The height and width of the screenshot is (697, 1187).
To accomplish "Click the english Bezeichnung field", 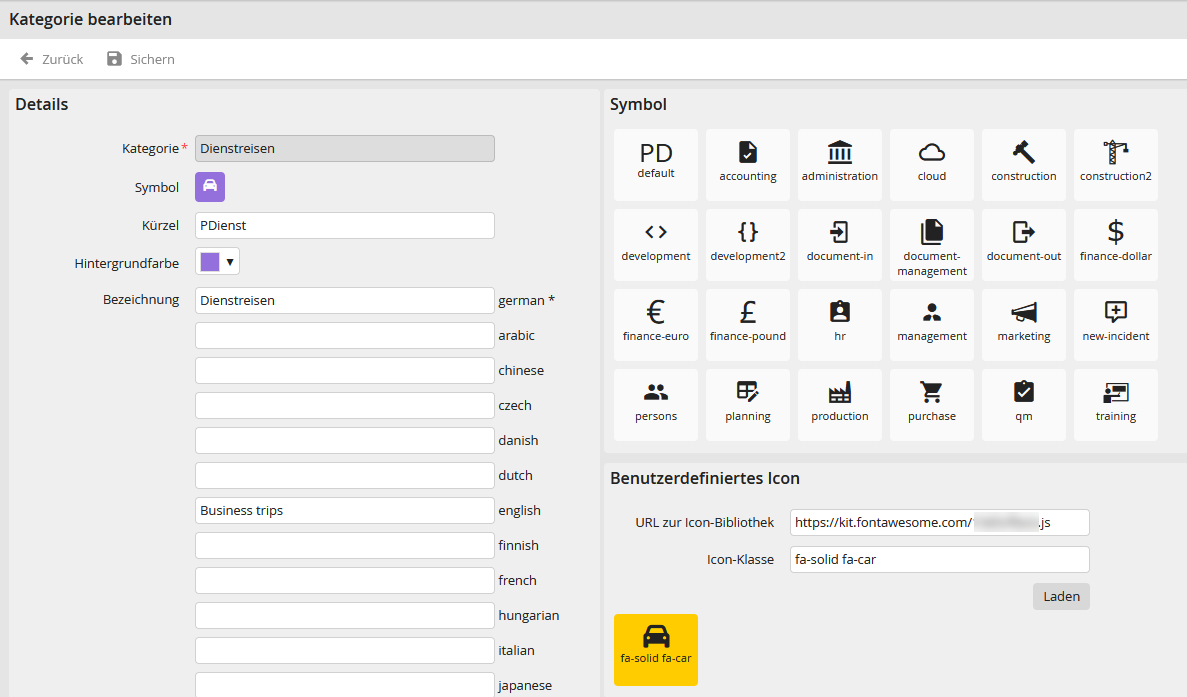I will pos(344,510).
